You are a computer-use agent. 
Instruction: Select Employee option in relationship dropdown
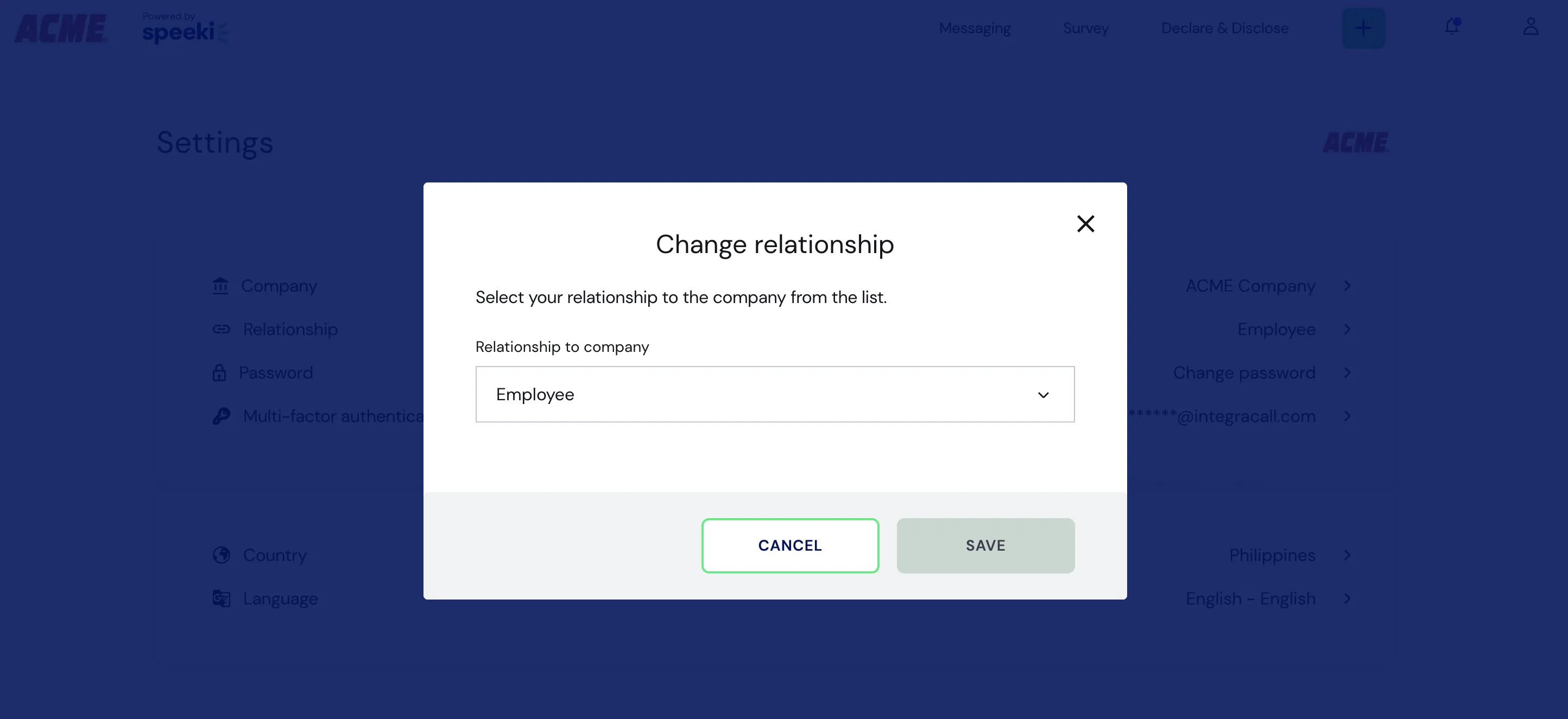tap(775, 394)
